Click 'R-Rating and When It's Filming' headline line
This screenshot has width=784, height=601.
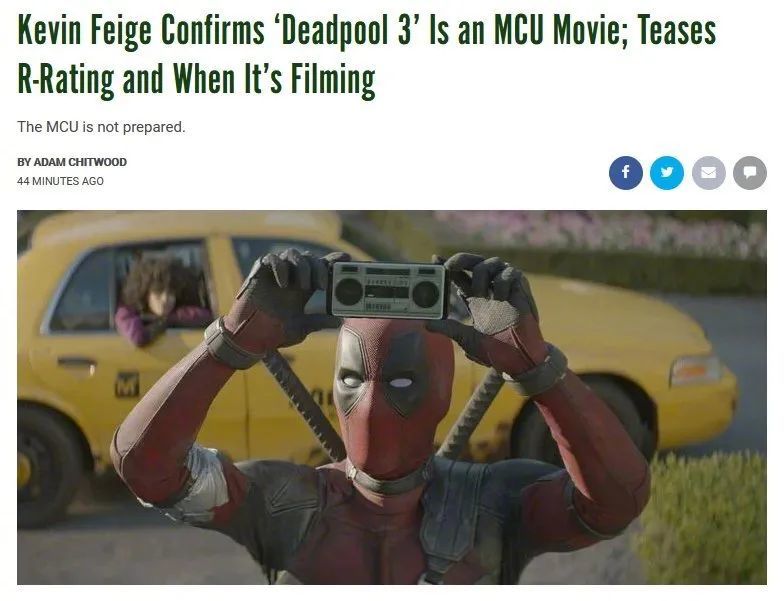pyautogui.click(x=196, y=80)
